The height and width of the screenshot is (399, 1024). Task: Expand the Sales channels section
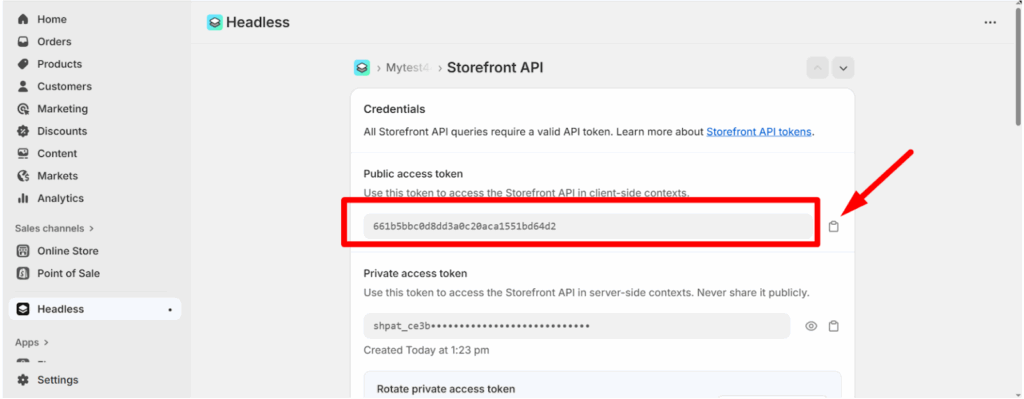[x=54, y=229]
